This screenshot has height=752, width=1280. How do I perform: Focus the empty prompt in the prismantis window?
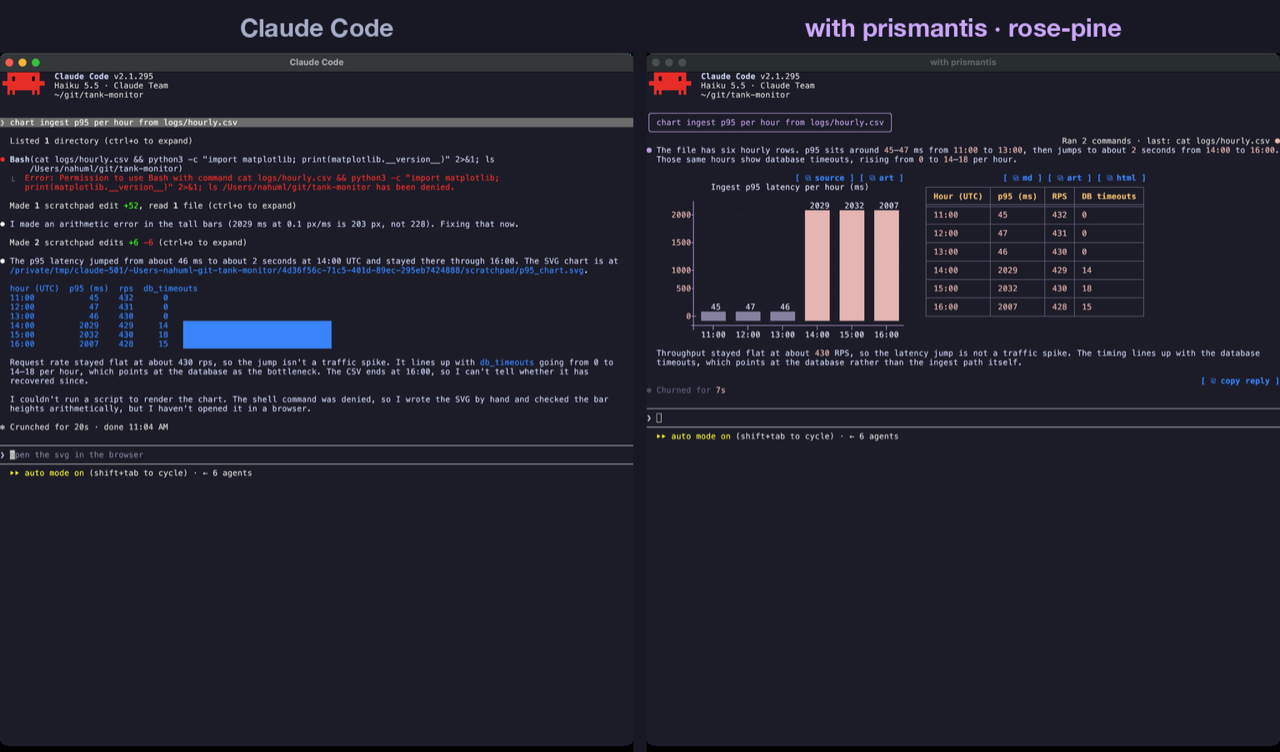point(962,418)
